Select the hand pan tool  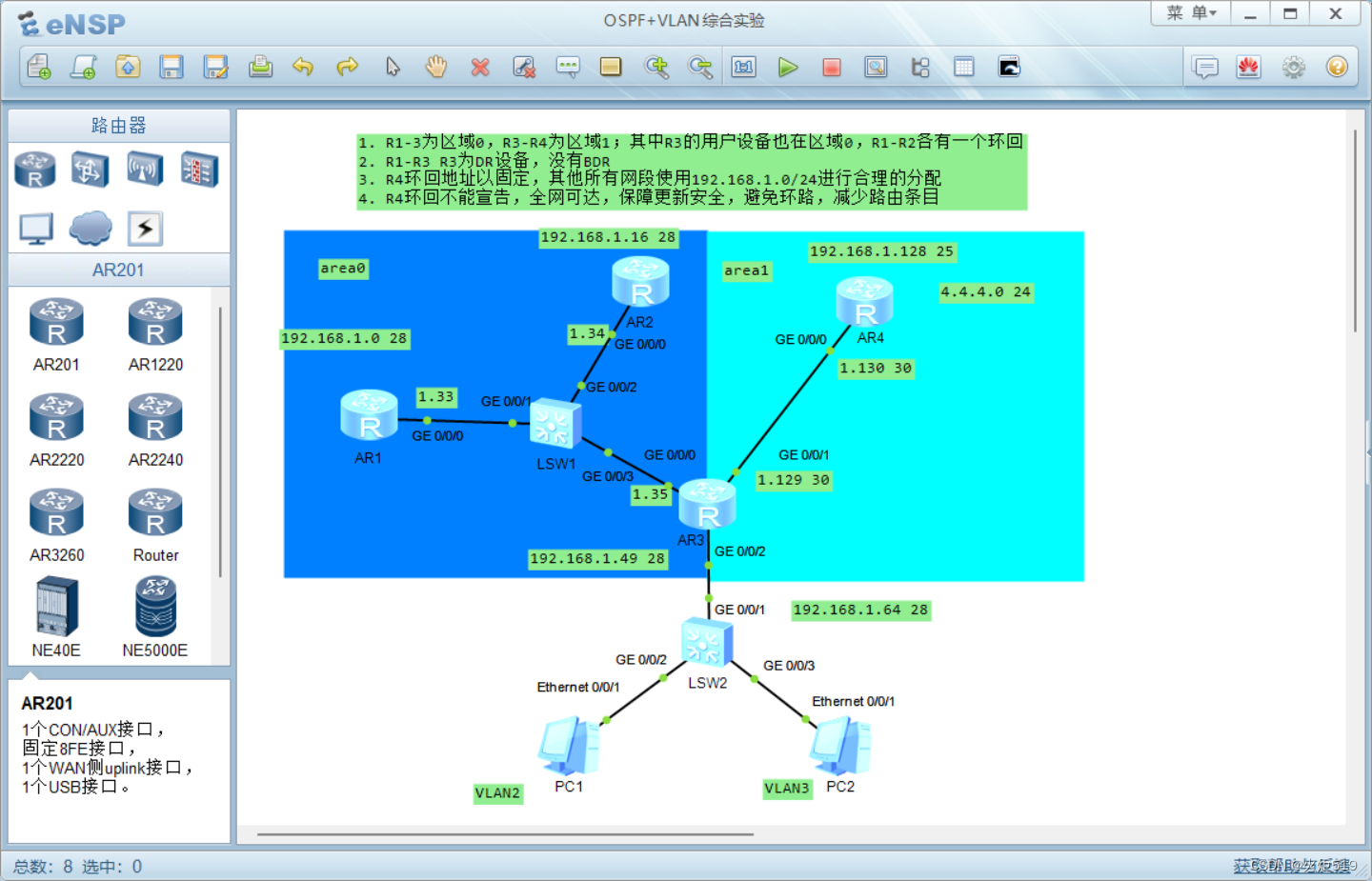[x=435, y=67]
